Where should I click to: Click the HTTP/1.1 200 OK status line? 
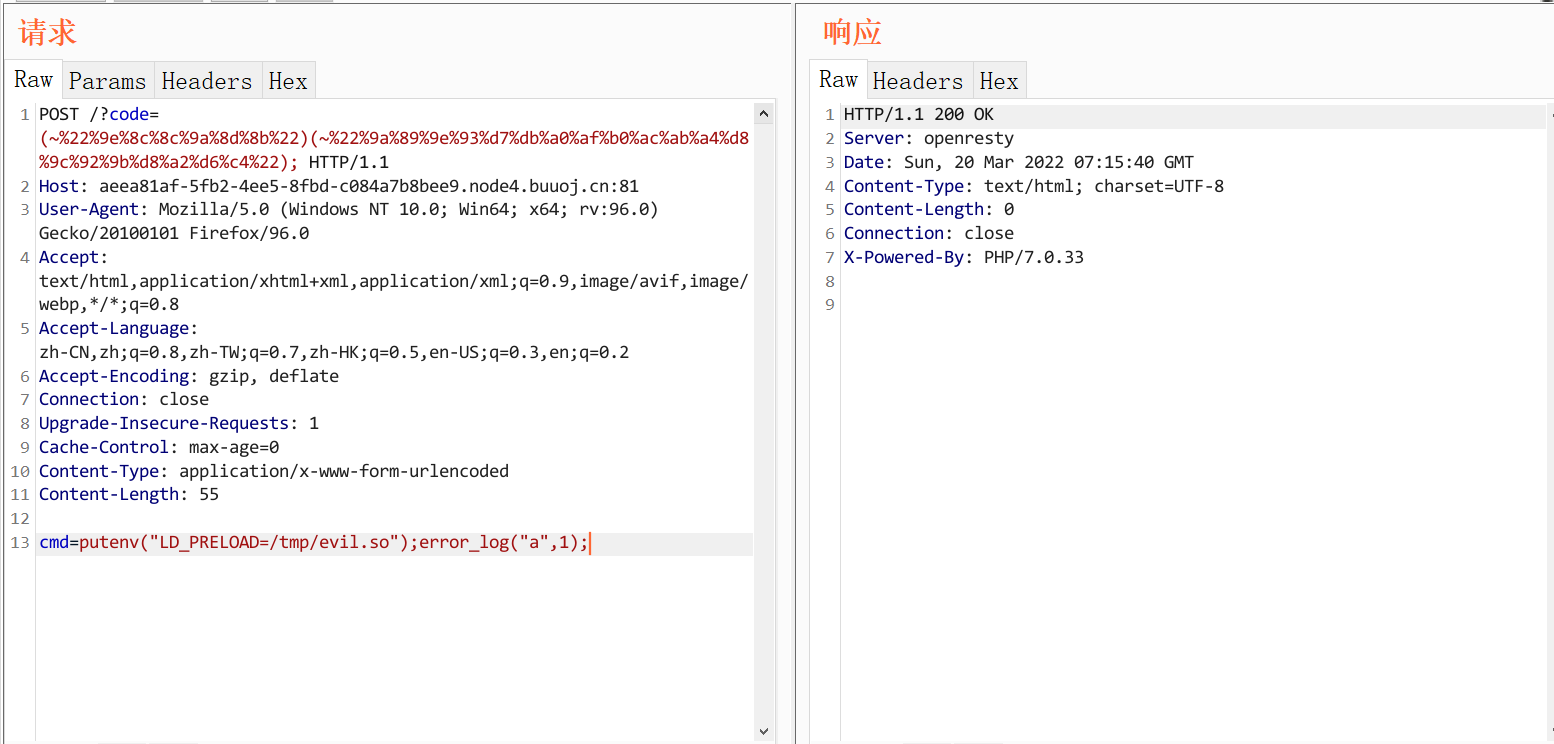[x=919, y=115]
